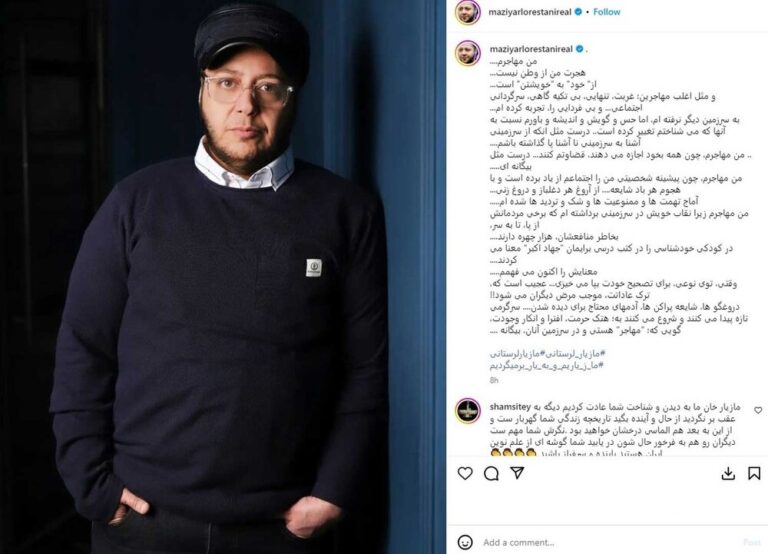Open header profile picture avatar
The image size is (768, 554).
[467, 12]
